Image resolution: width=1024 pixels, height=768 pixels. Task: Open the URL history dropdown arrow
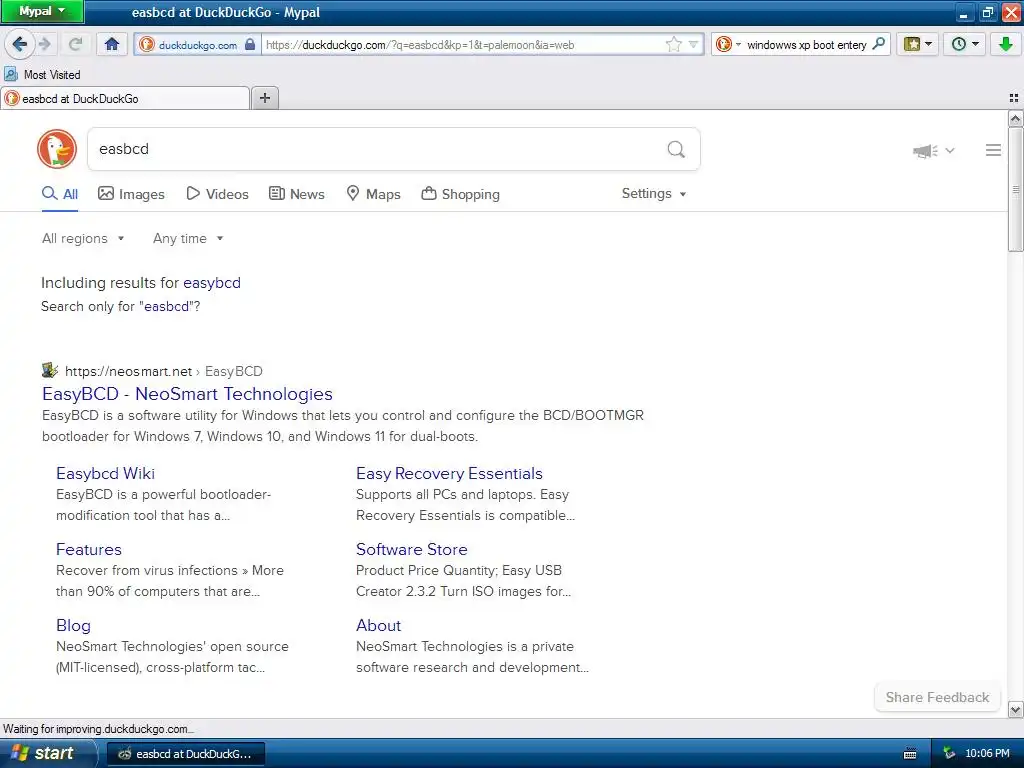click(x=693, y=44)
